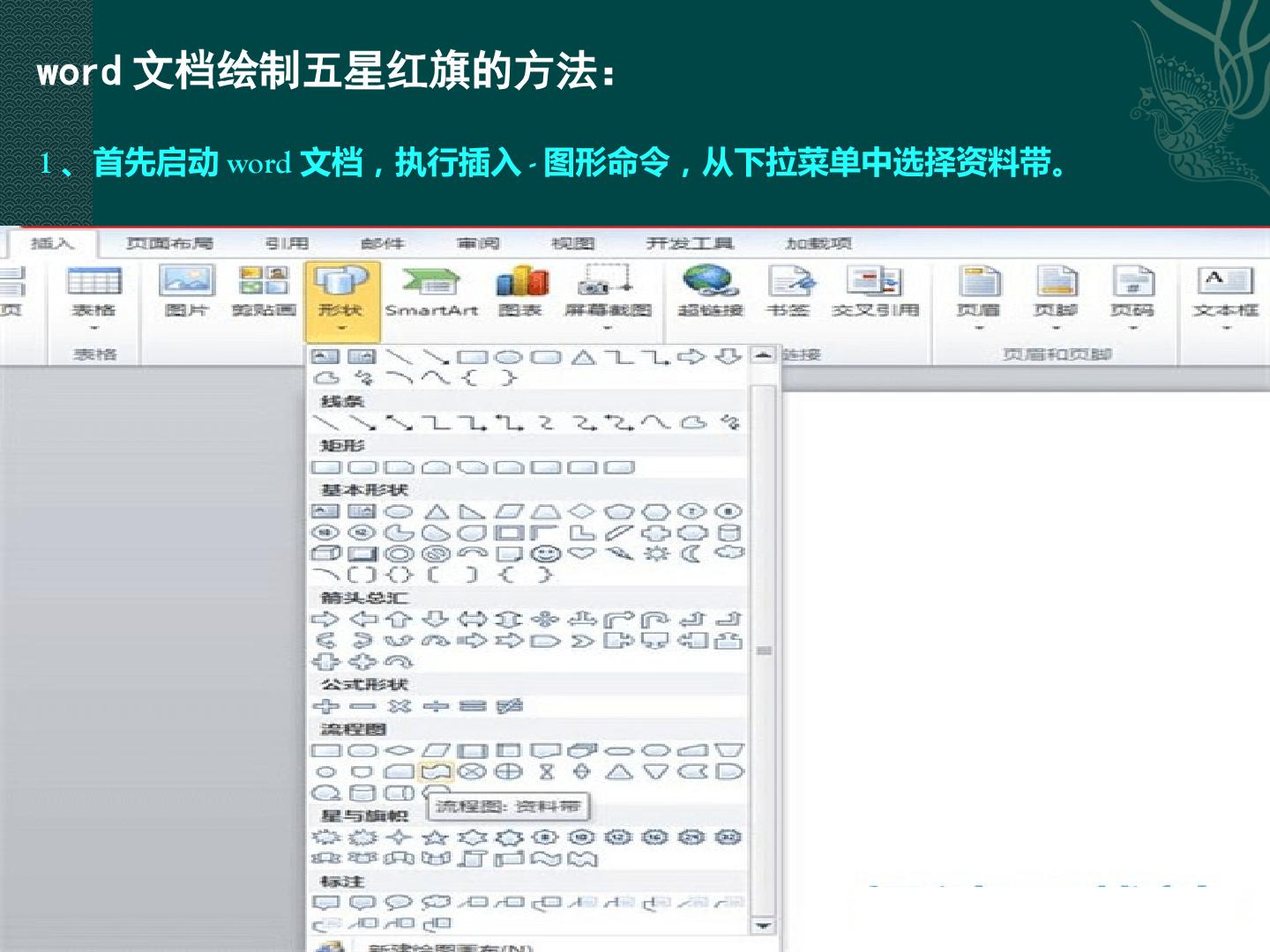Expand the 形状 shapes dropdown

(x=342, y=301)
